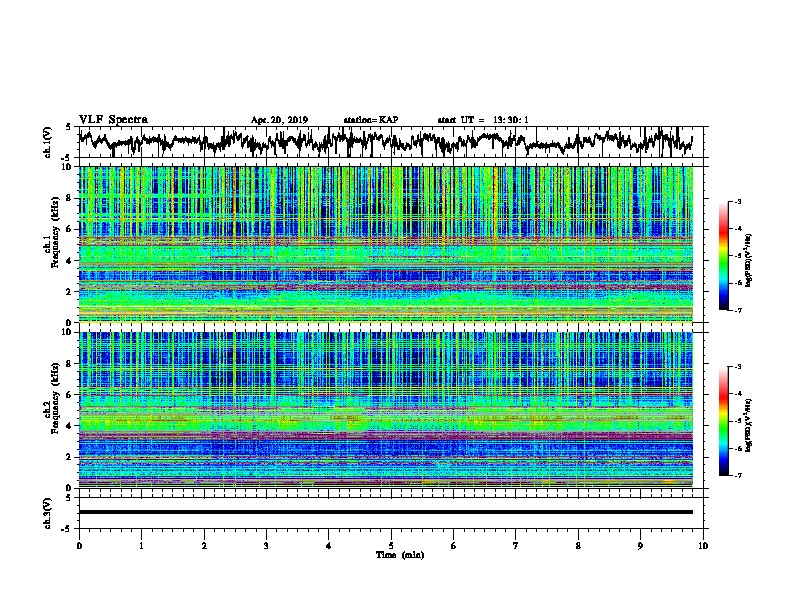The height and width of the screenshot is (612, 792).
Task: Click the "ch.1 Frequency (kHz)" axis label
Action: [51, 232]
